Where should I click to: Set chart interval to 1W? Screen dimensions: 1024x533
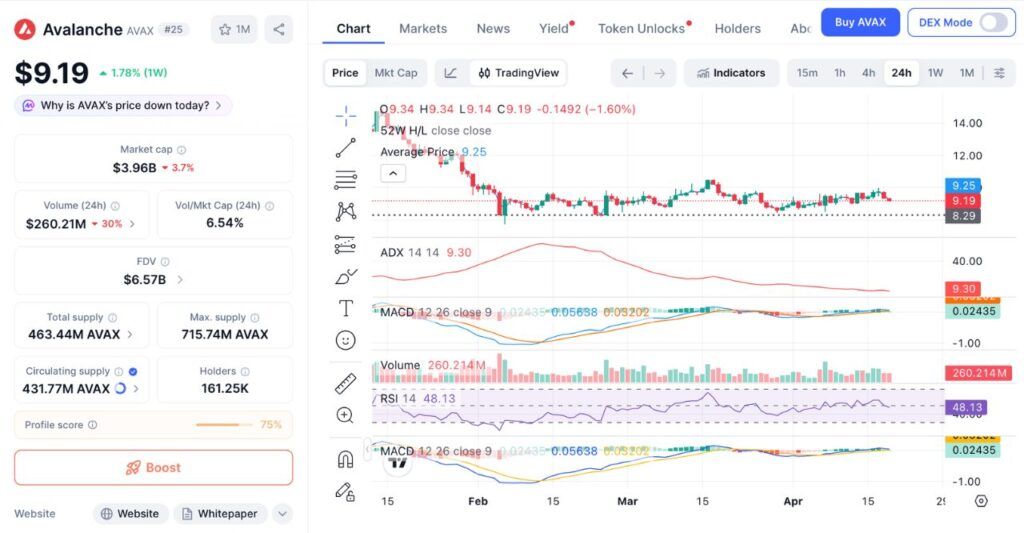tap(935, 73)
